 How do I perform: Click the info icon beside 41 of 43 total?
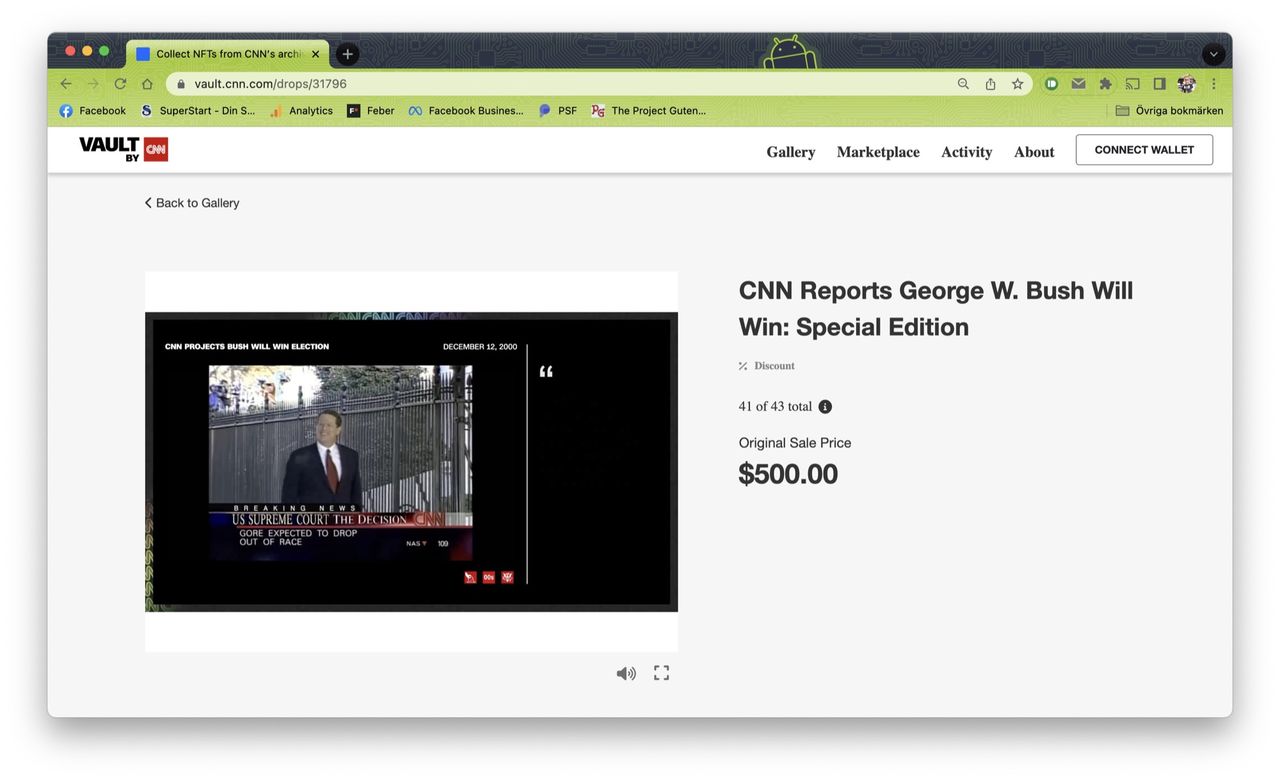(x=825, y=407)
